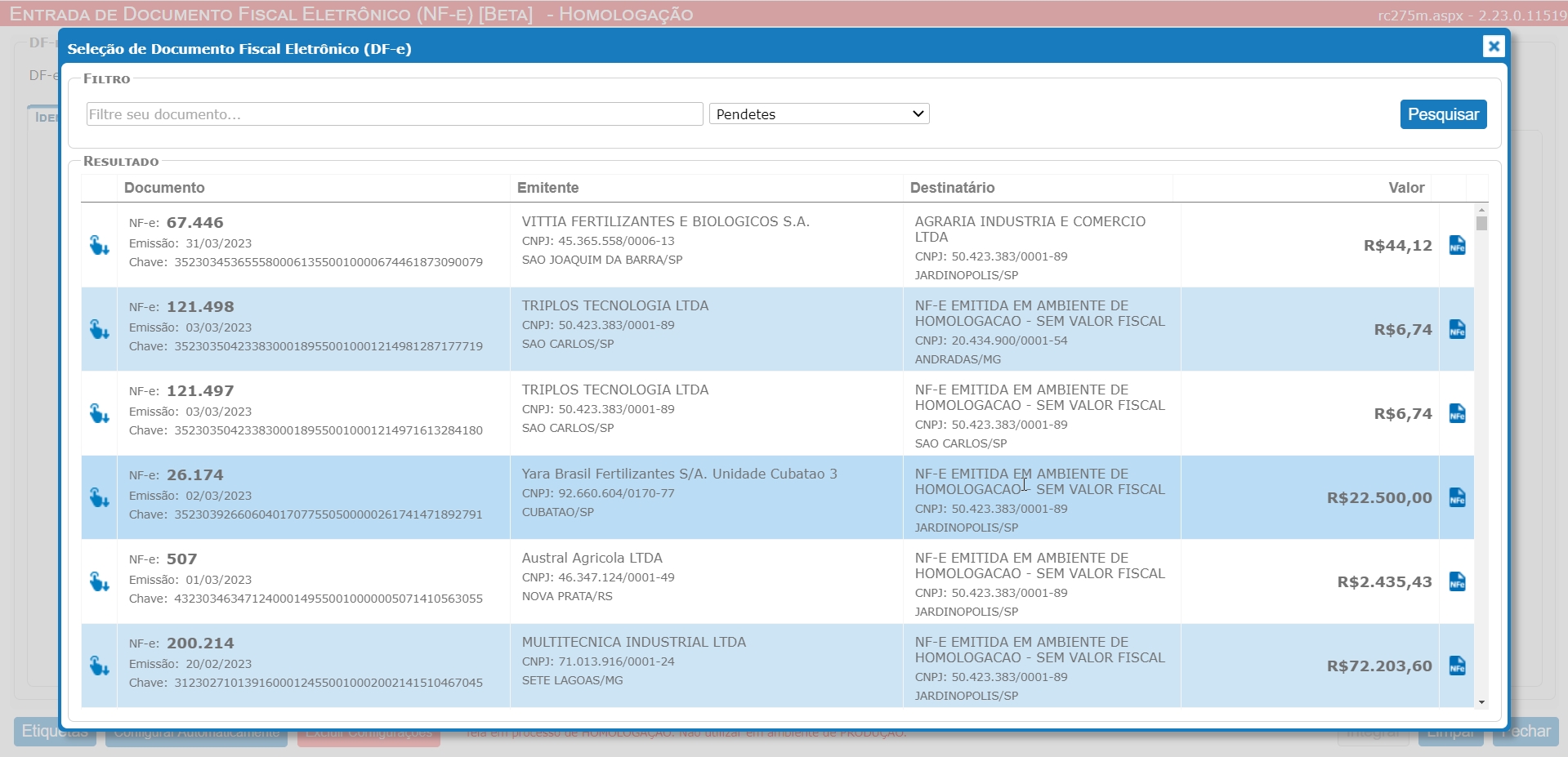Click the results list scrollbar thumb
This screenshot has width=1568, height=757.
[x=1481, y=223]
